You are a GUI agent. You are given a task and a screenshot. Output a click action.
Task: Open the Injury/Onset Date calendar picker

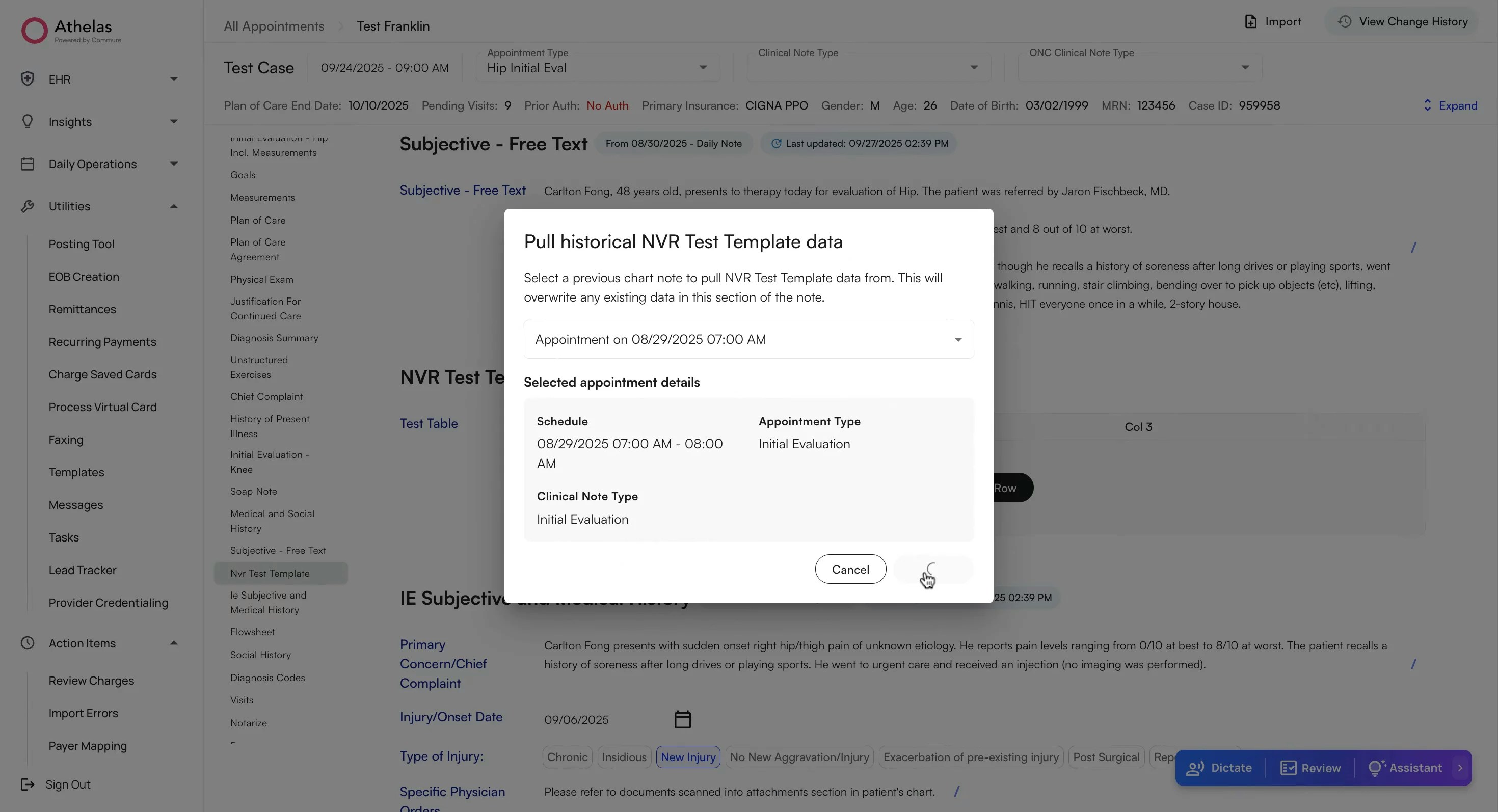coord(682,720)
